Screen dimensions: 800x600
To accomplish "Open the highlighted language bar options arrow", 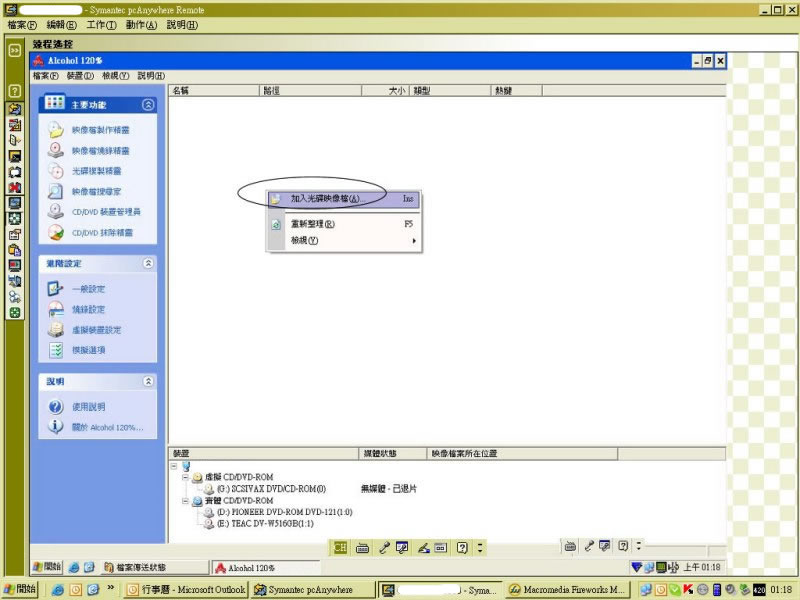I will [480, 548].
